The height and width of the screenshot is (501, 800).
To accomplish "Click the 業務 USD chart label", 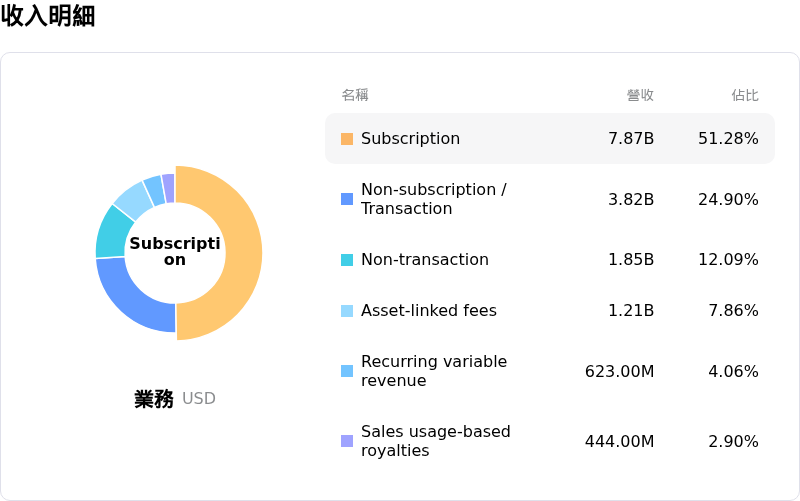I will 175,399.
